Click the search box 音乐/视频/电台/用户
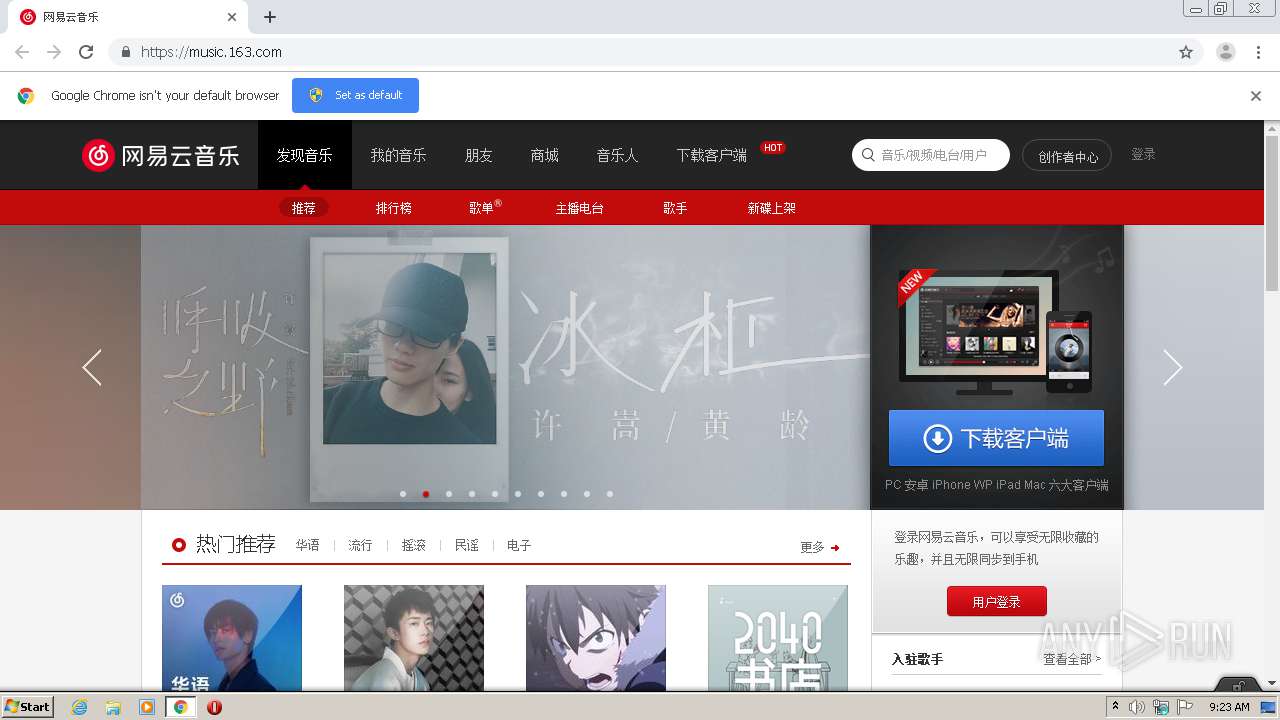The width and height of the screenshot is (1280, 720). (x=931, y=155)
